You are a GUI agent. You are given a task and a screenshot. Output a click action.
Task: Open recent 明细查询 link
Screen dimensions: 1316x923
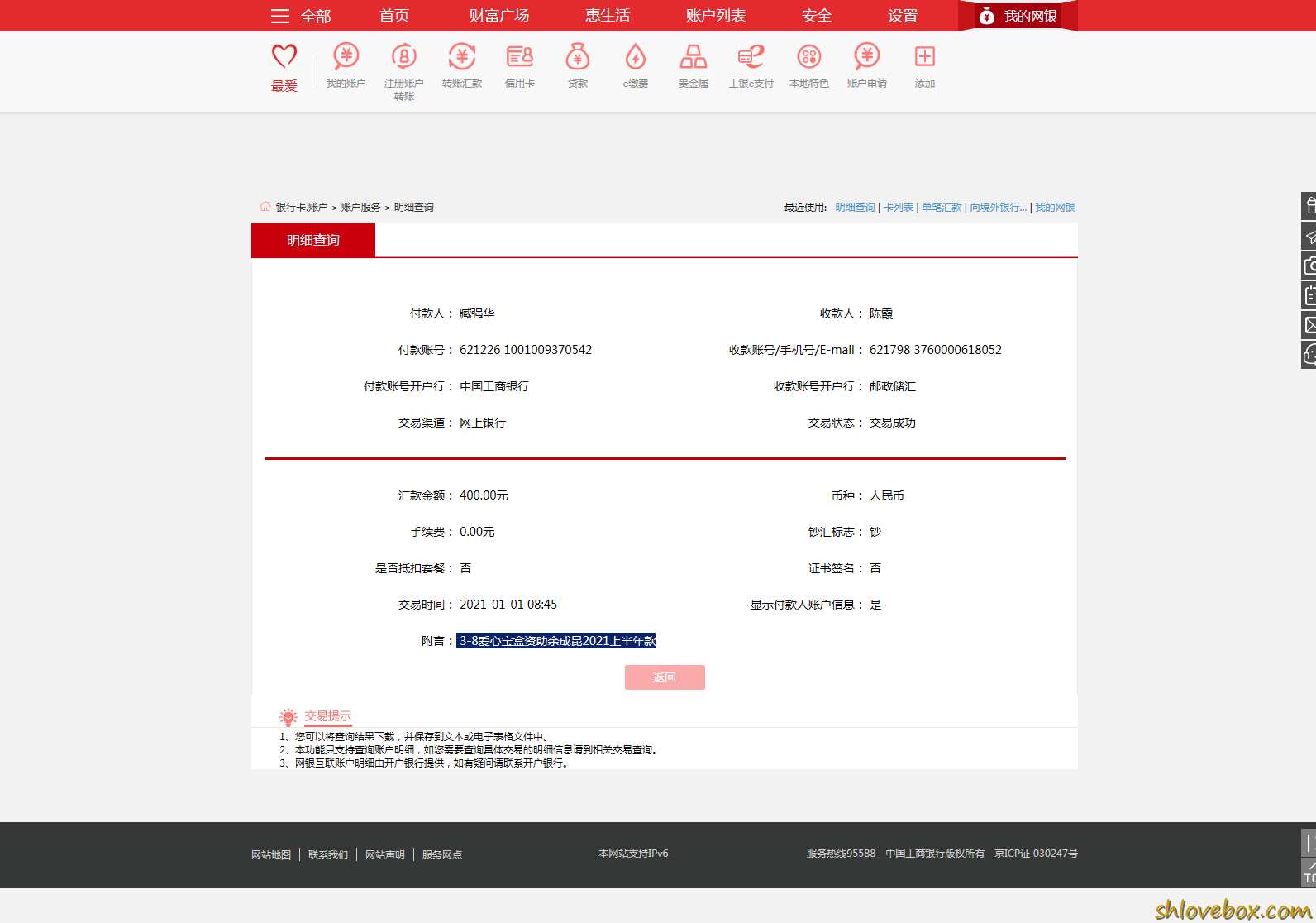pos(855,208)
